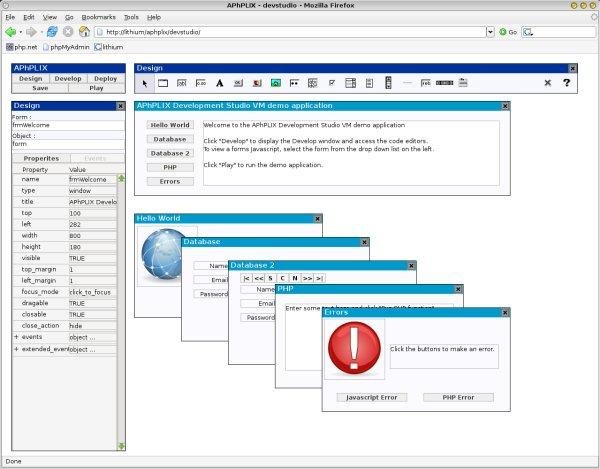Viewport: 600px width, 469px height.
Task: Click the Database 2 button in demo form
Action: click(170, 153)
